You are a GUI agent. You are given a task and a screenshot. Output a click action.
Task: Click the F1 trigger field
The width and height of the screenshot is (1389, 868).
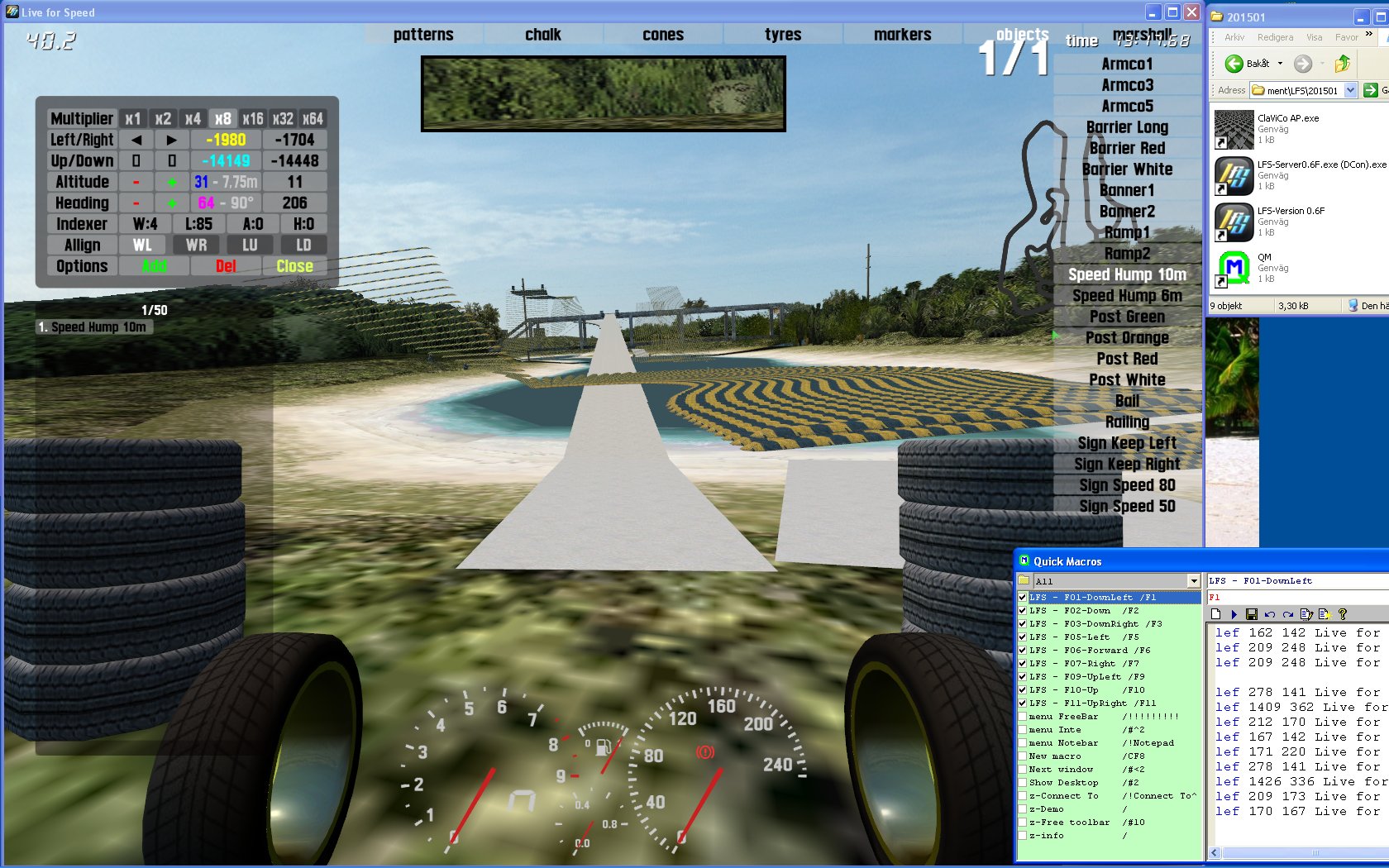tap(1297, 597)
